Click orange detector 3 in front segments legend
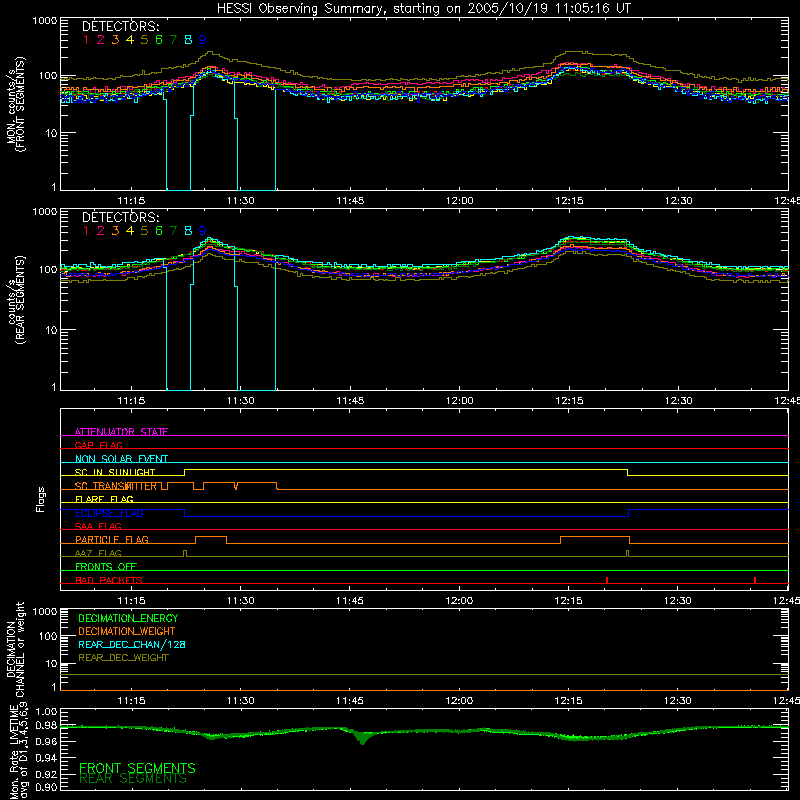 (x=115, y=39)
